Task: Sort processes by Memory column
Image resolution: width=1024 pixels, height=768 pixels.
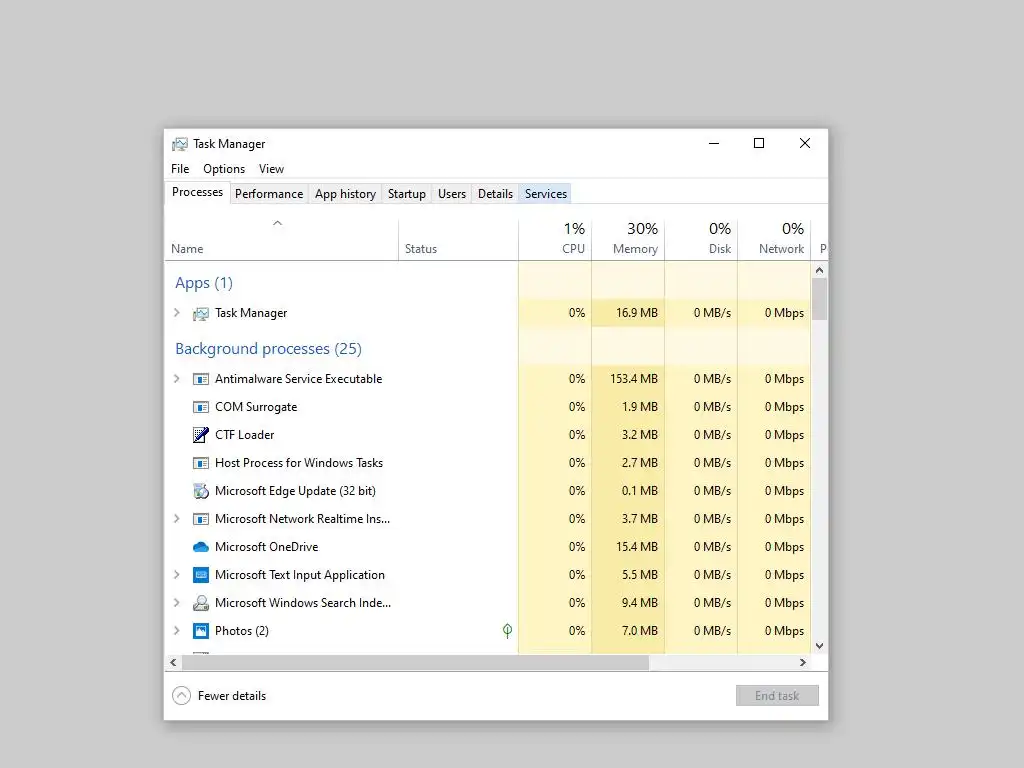Action: pos(628,240)
